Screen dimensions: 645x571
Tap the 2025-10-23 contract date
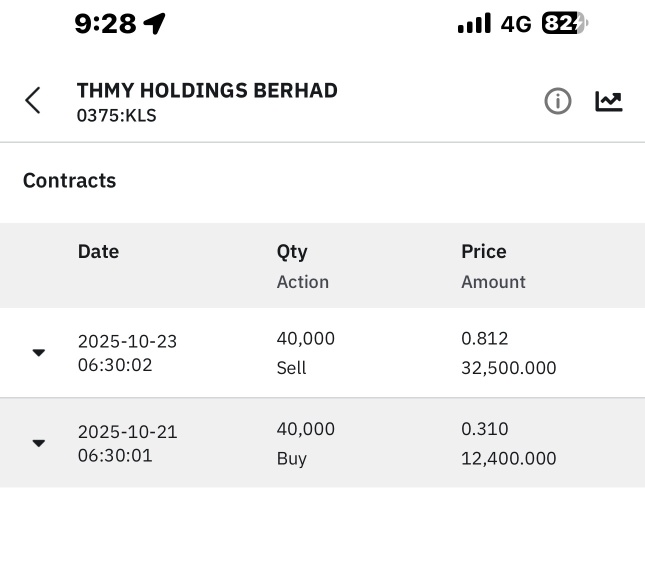tap(127, 341)
